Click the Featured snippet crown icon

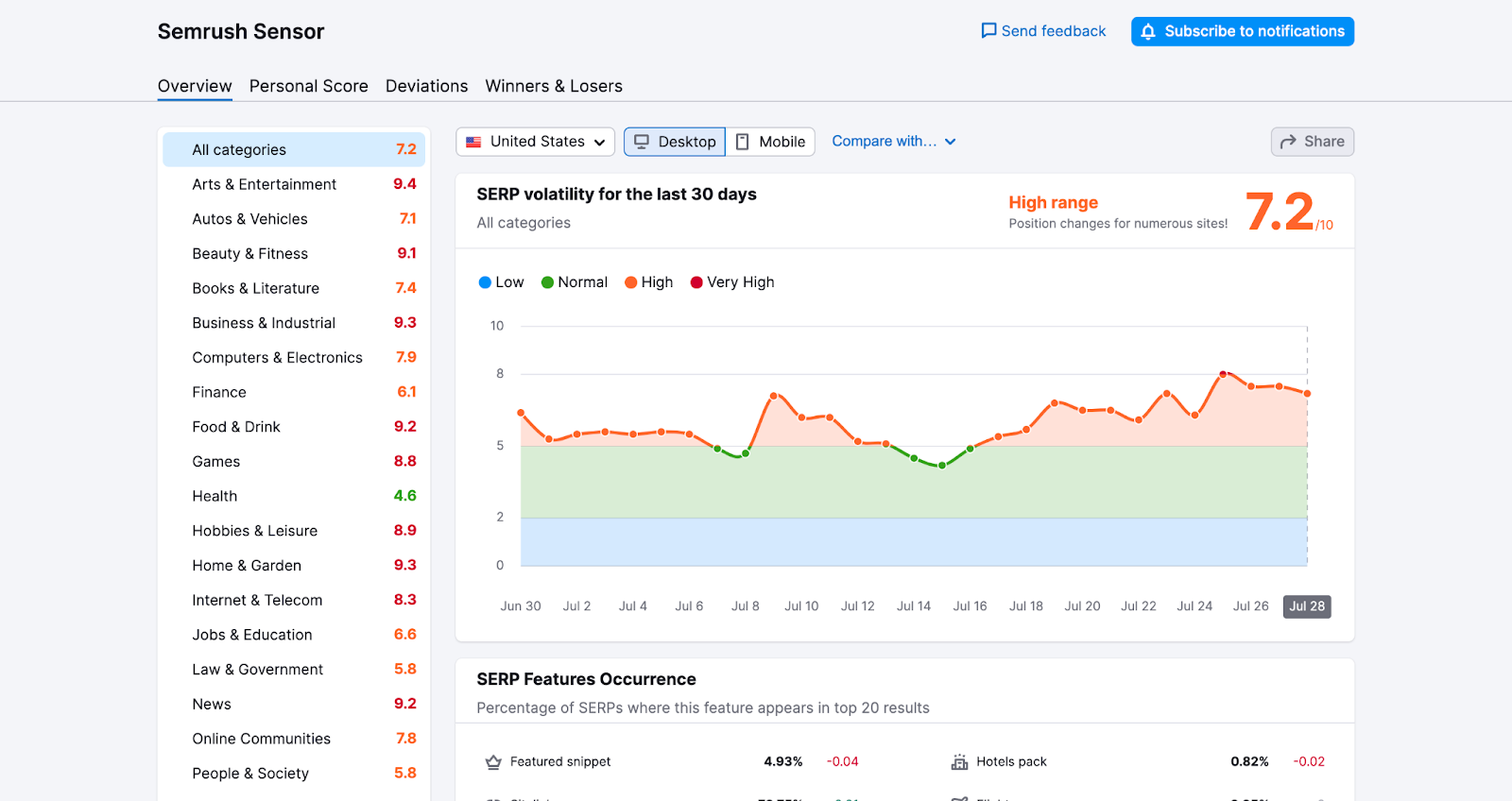coord(493,762)
